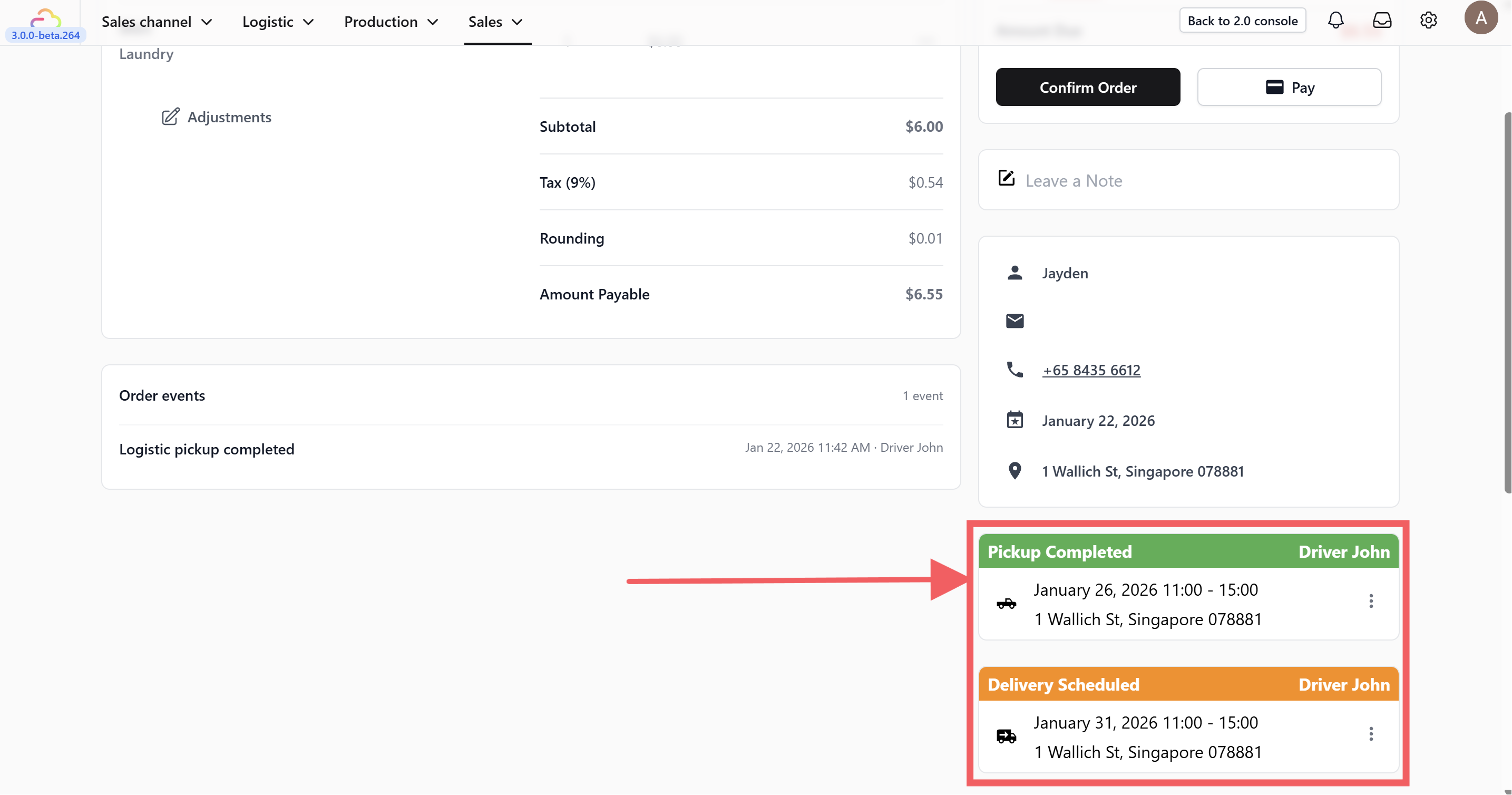Image resolution: width=1512 pixels, height=795 pixels.
Task: Click the Adjustments pencil icon
Action: pyautogui.click(x=170, y=117)
